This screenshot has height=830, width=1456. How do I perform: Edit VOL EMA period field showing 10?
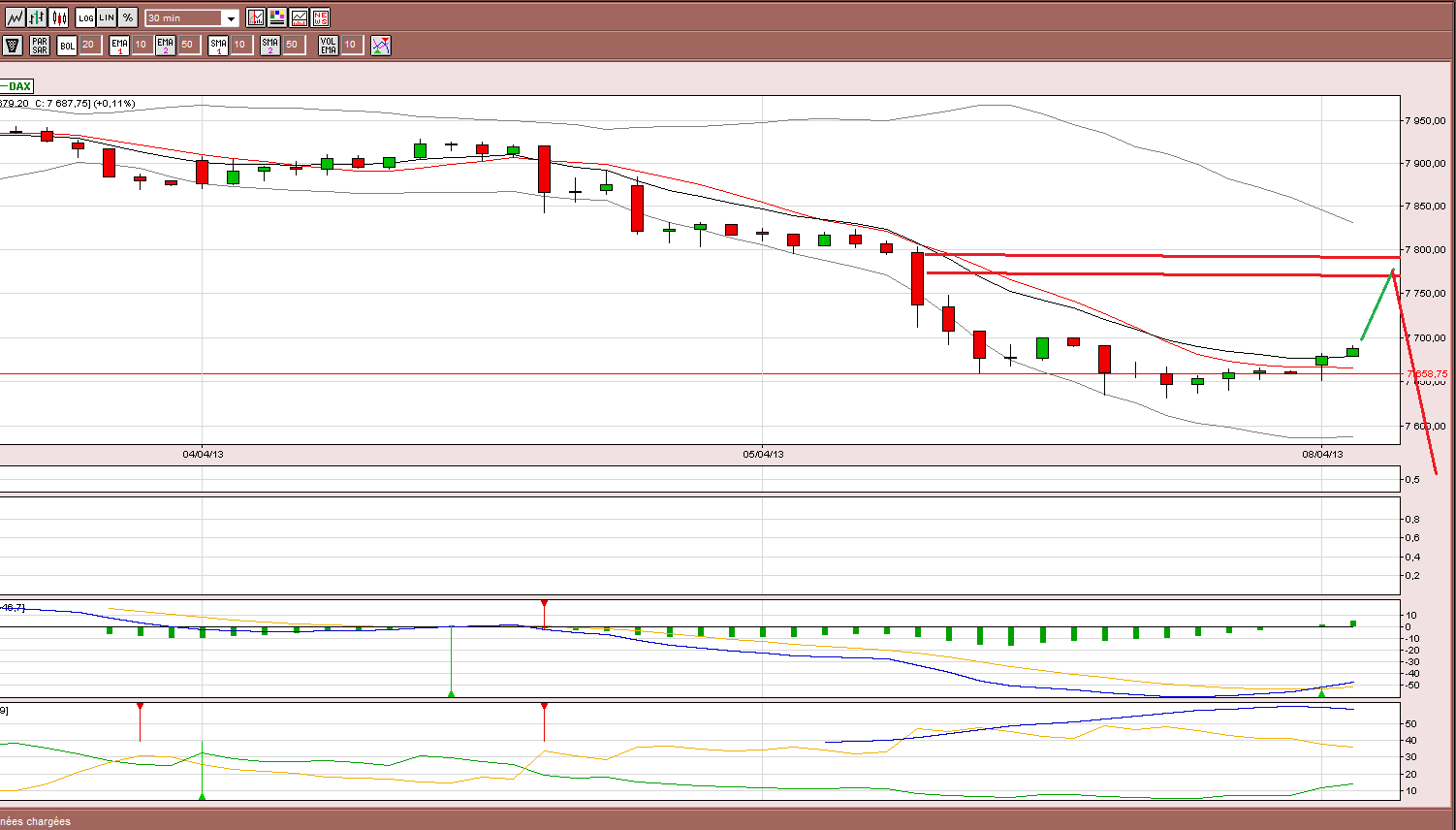[x=351, y=45]
